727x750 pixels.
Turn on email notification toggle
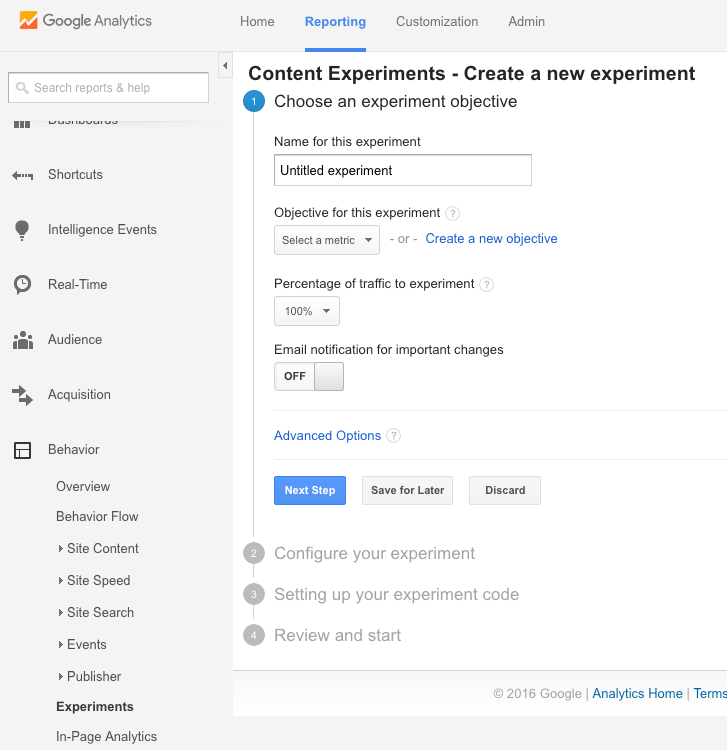point(308,376)
